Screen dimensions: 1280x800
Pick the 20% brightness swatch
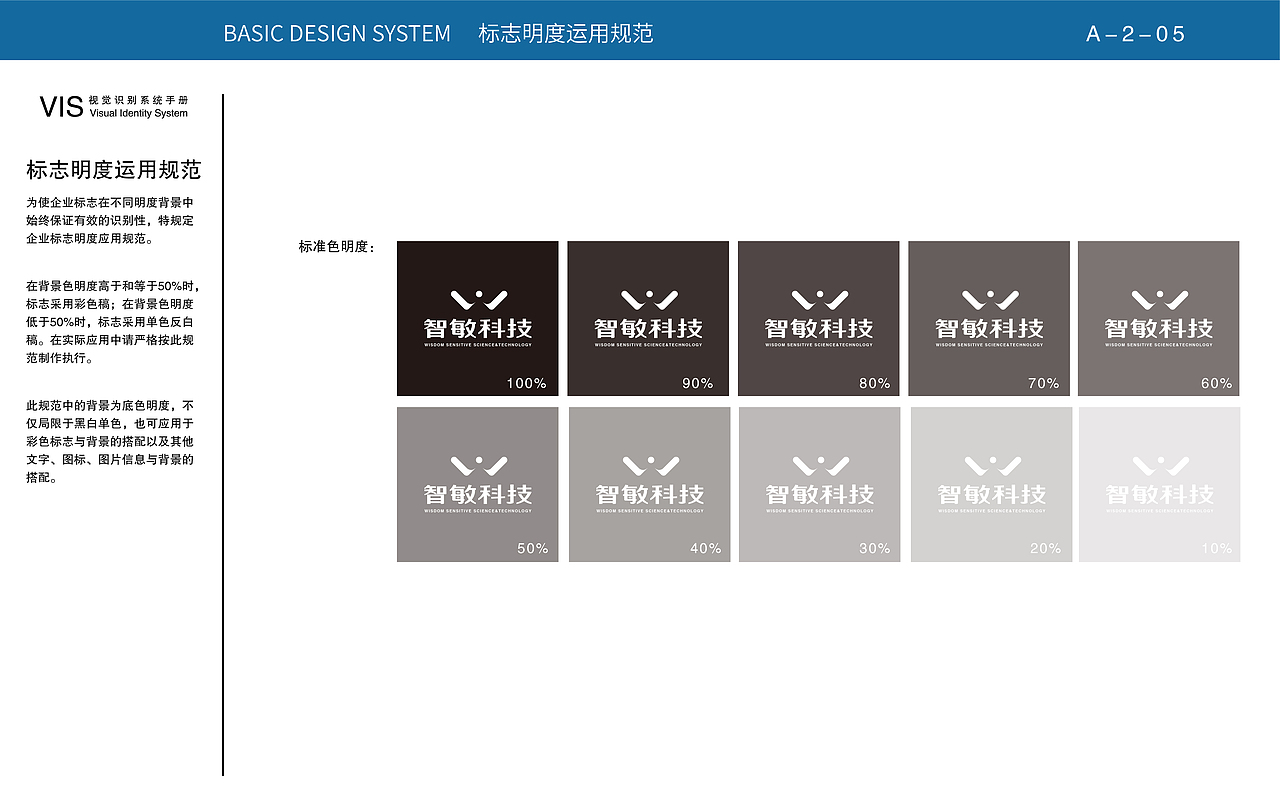click(992, 484)
